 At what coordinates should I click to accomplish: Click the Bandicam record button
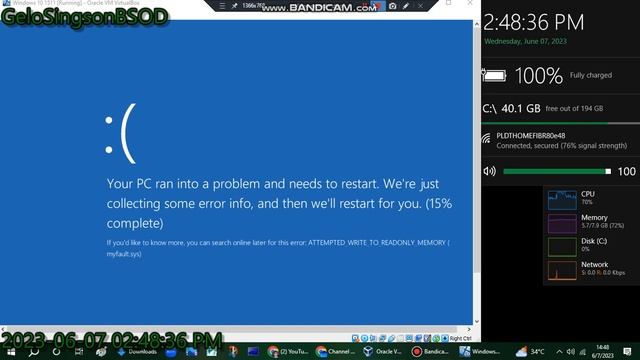click(x=378, y=6)
